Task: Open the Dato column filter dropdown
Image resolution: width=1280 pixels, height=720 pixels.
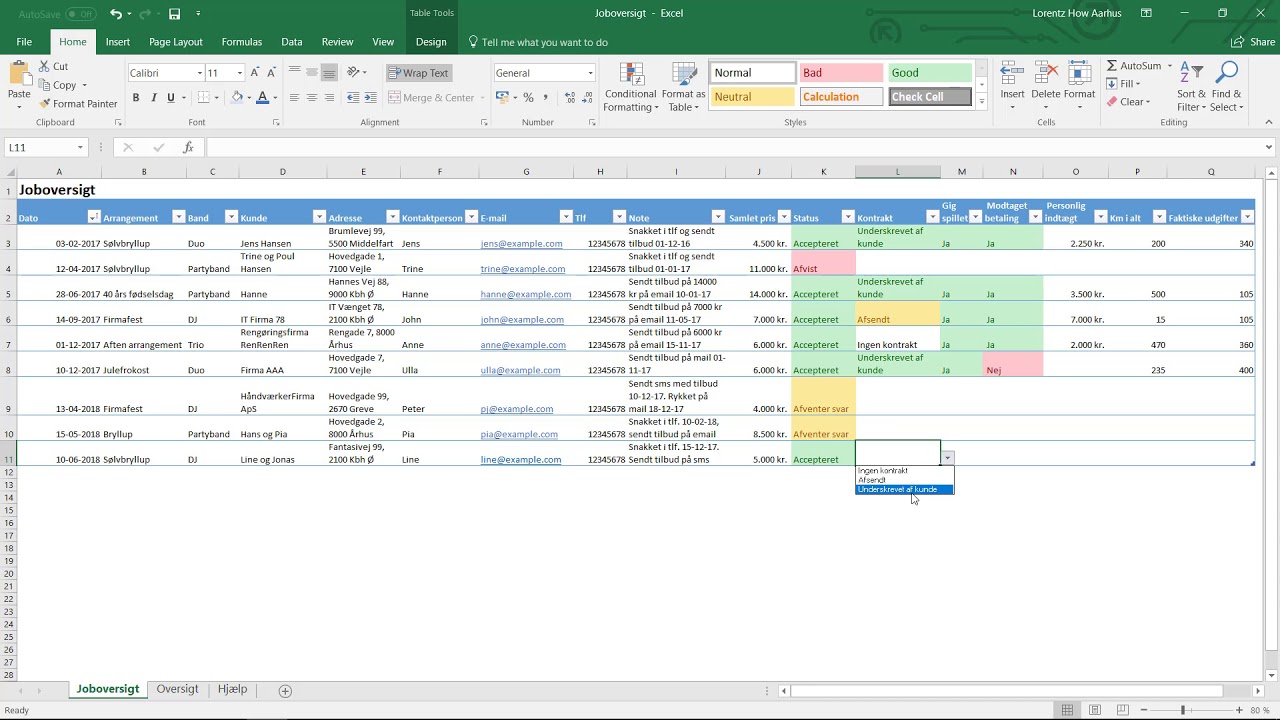Action: [94, 217]
